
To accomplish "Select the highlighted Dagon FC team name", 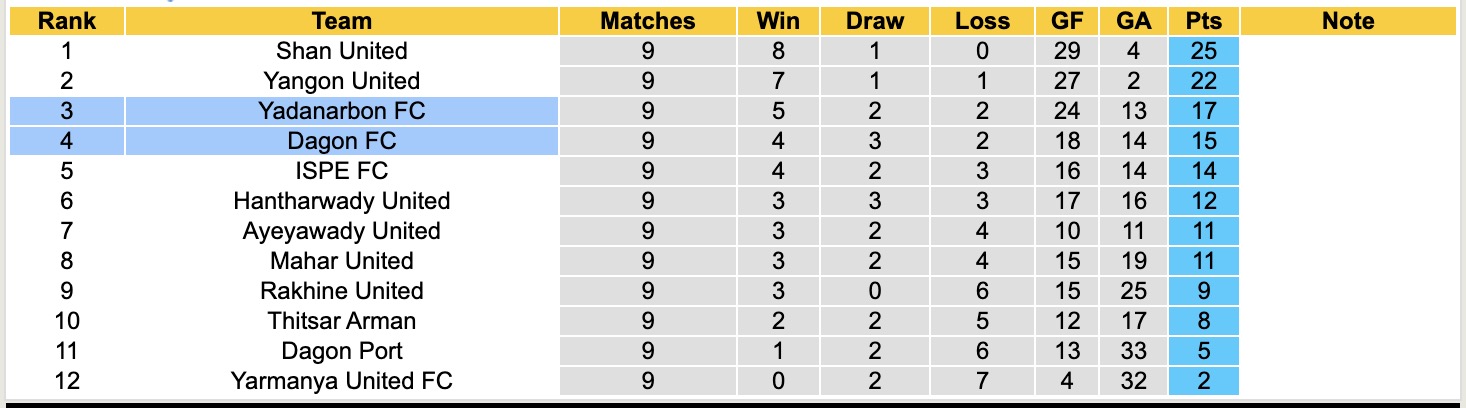I will (341, 141).
